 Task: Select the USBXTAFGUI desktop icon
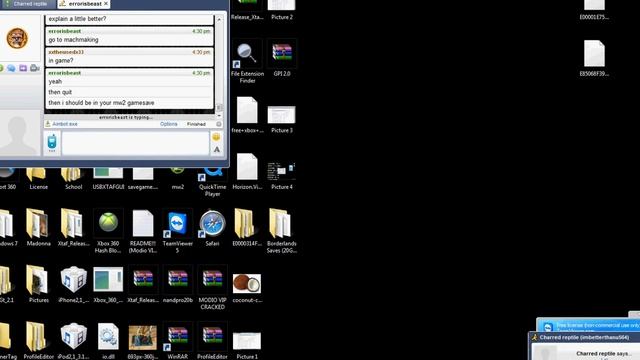click(x=108, y=180)
